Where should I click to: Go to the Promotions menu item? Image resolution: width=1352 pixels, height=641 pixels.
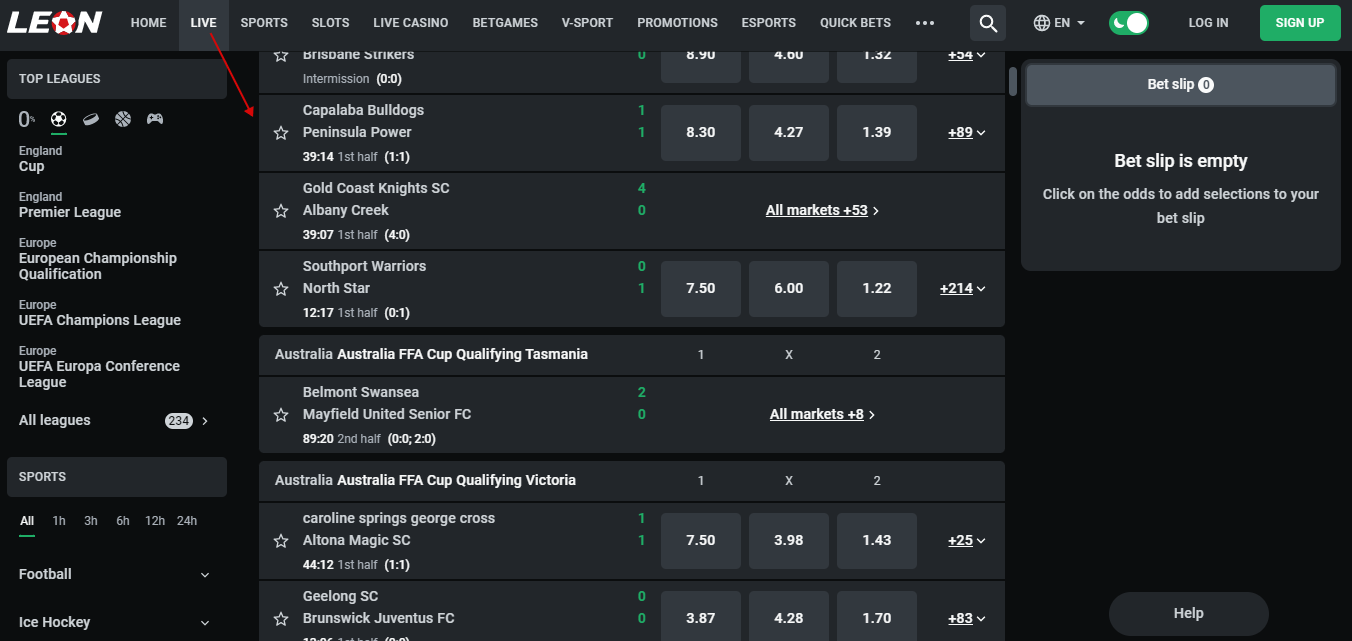point(677,23)
